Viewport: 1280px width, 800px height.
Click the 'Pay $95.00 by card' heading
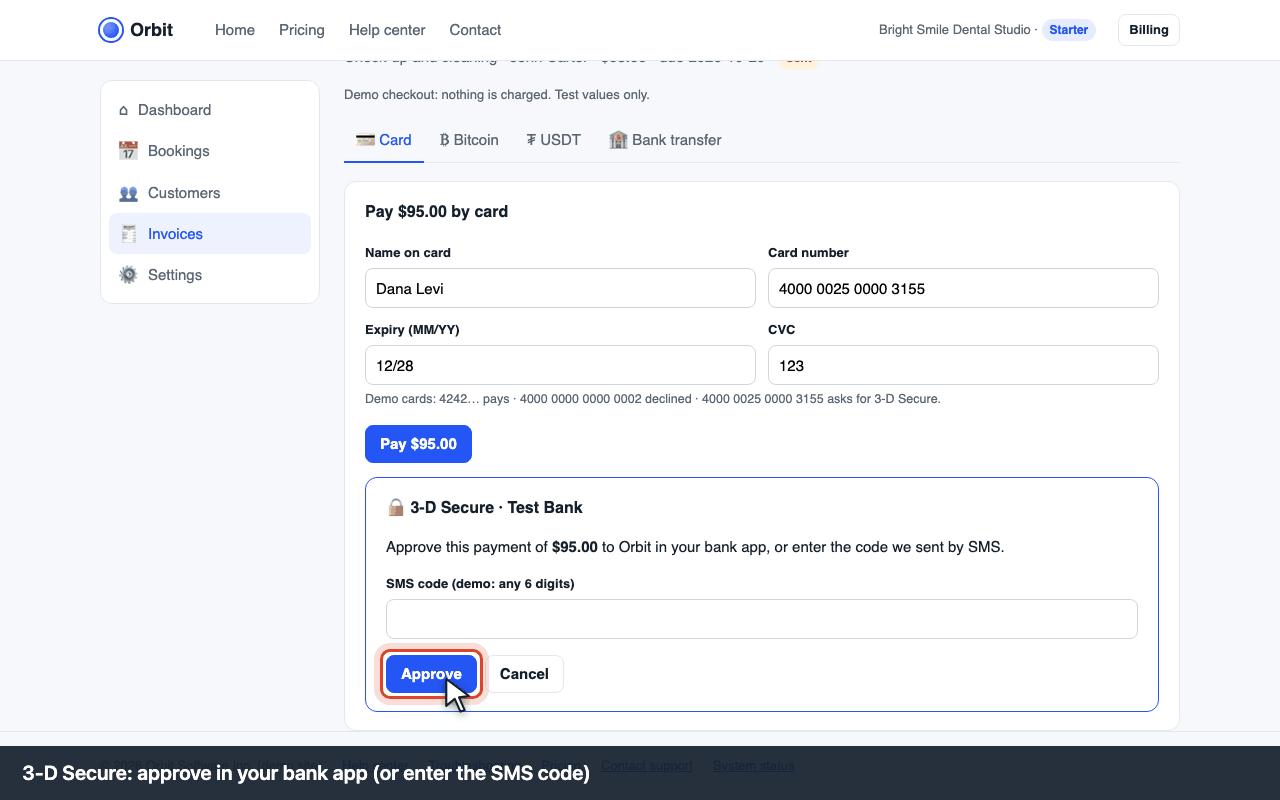[x=437, y=212]
